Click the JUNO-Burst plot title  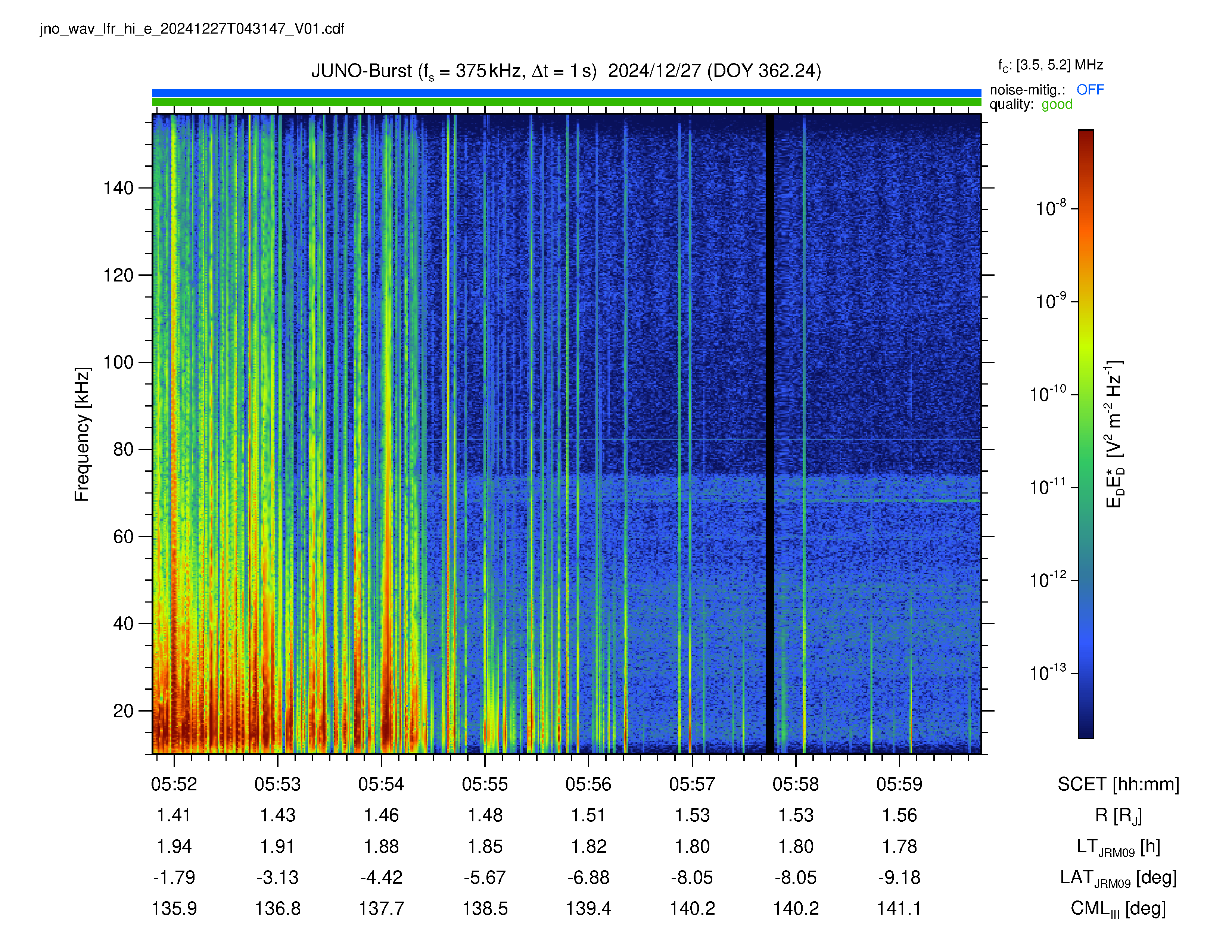tap(566, 71)
